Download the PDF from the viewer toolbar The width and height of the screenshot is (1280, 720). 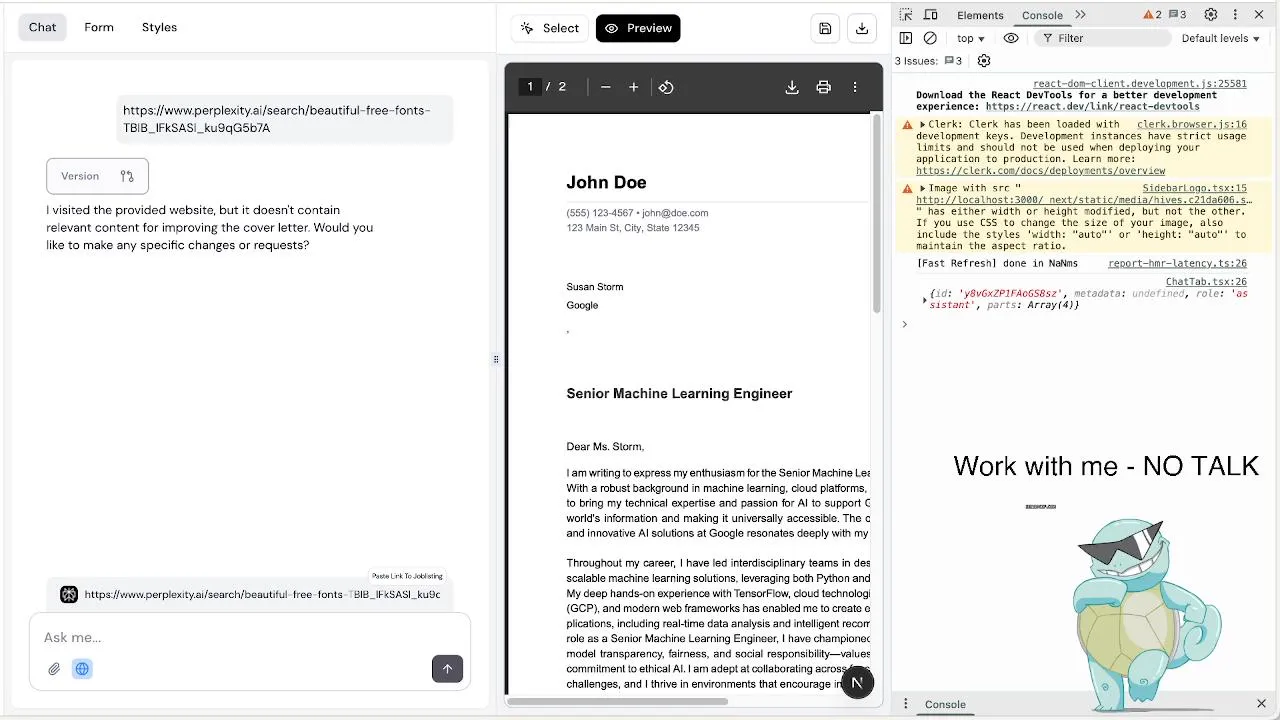(x=791, y=87)
